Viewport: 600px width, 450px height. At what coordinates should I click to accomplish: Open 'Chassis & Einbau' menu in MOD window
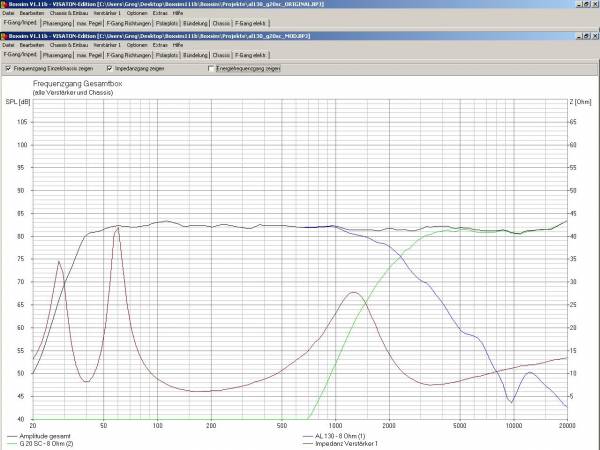[x=69, y=45]
